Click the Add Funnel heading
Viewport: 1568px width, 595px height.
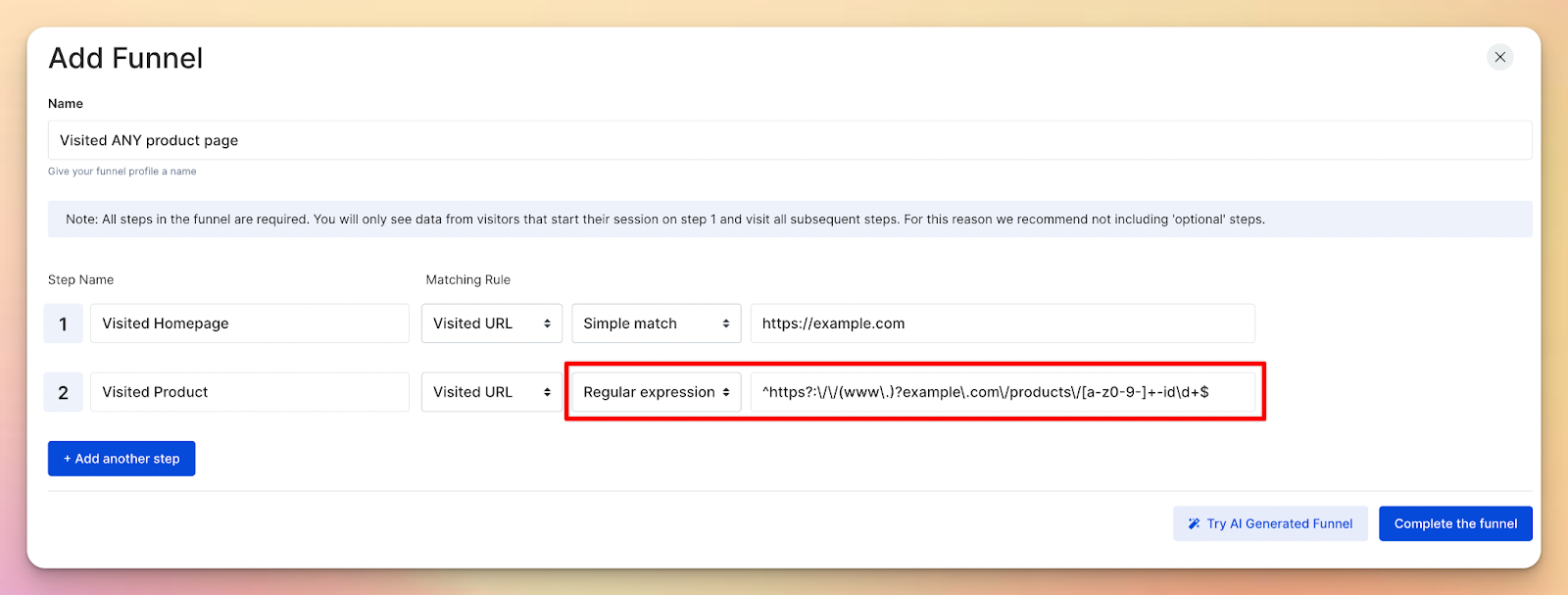pos(125,59)
